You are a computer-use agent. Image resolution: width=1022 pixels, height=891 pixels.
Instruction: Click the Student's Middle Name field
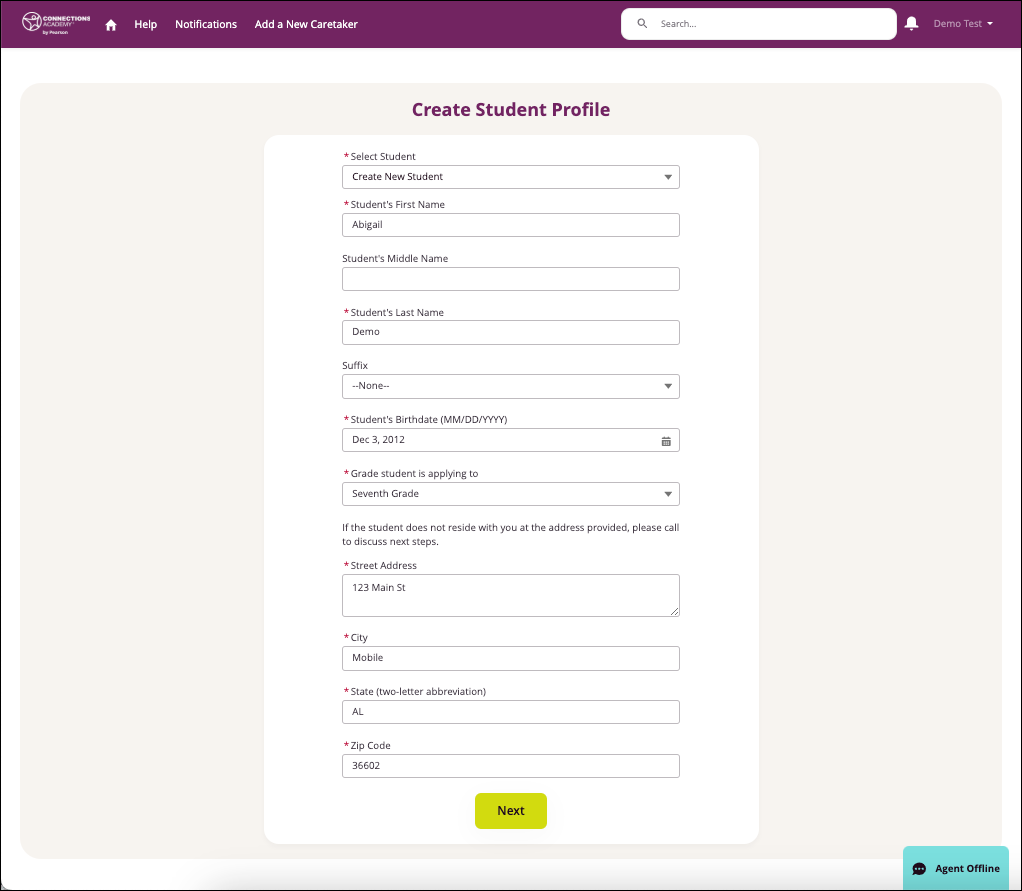tap(510, 278)
